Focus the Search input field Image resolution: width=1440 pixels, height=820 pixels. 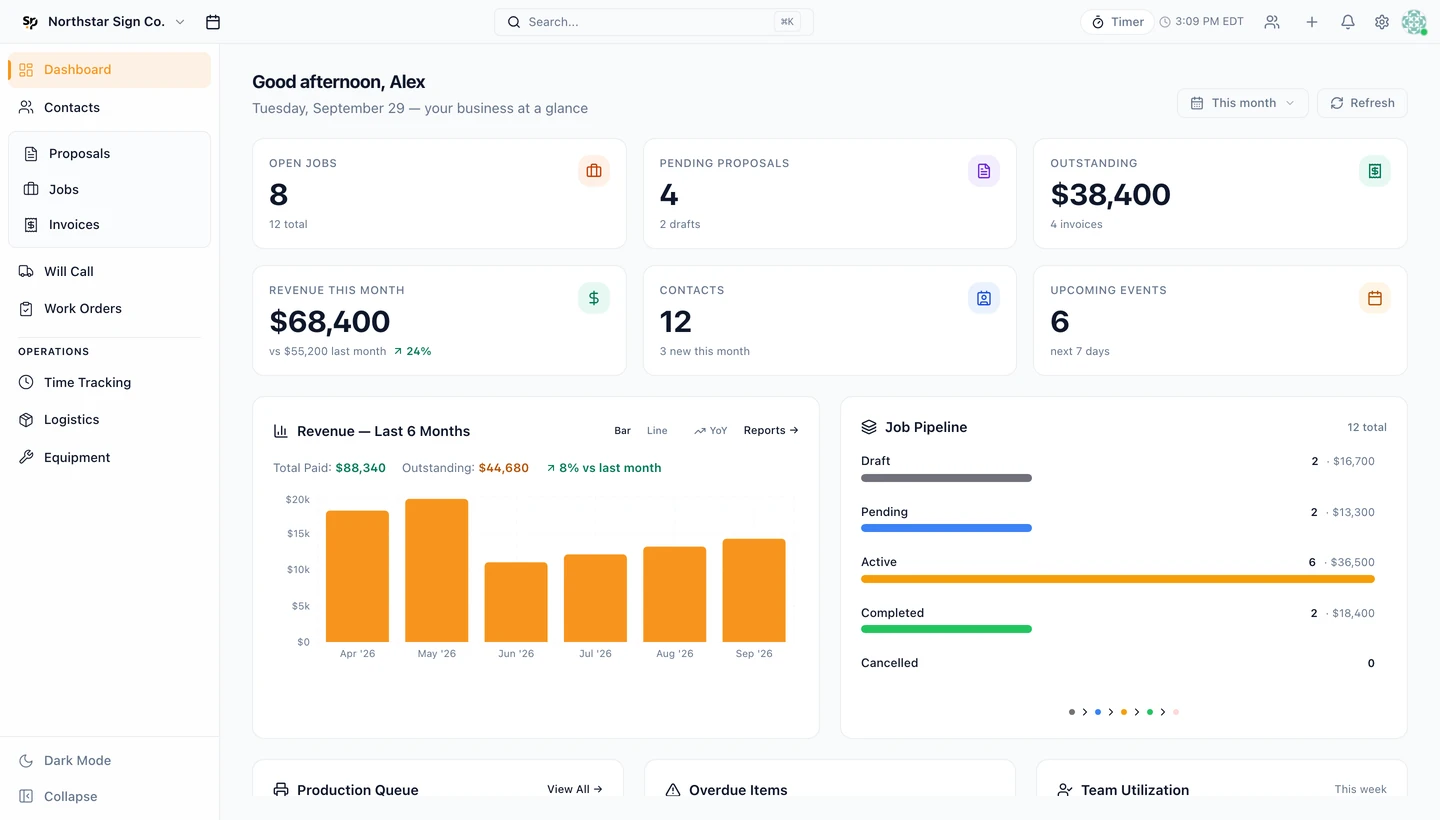(x=654, y=22)
